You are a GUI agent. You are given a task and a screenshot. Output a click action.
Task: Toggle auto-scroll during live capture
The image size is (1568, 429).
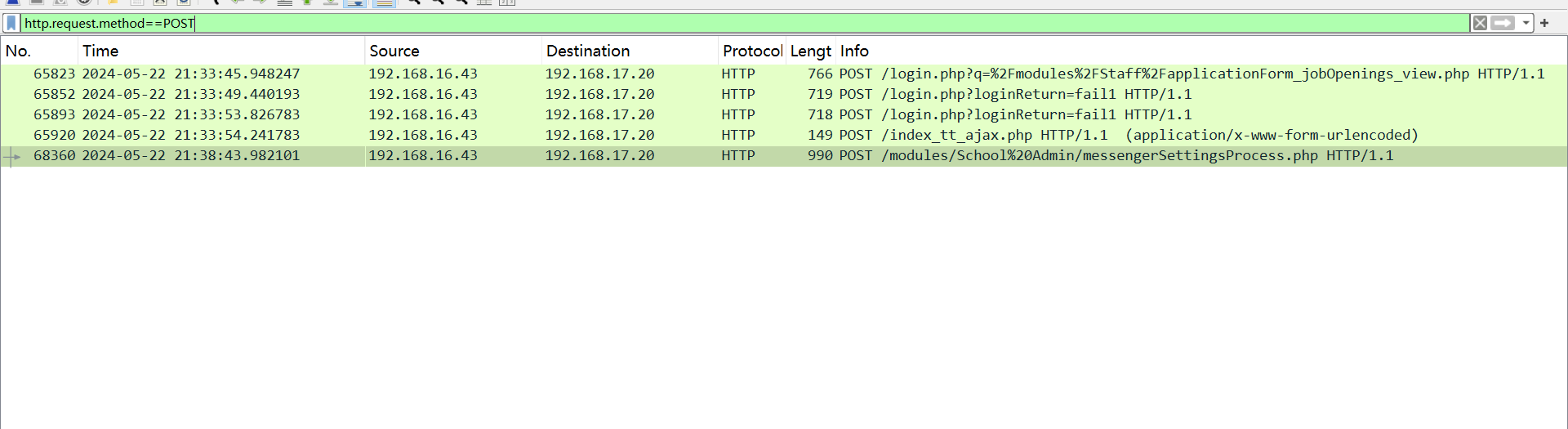pyautogui.click(x=354, y=2)
